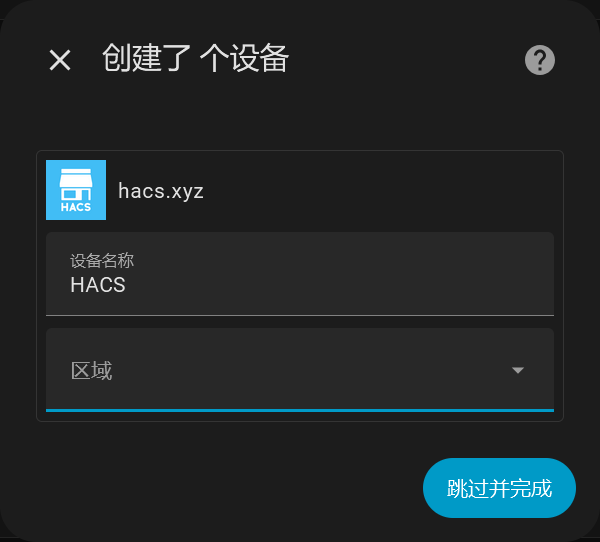Click the grey circle behind the question mark
600x542 pixels.
(540, 60)
